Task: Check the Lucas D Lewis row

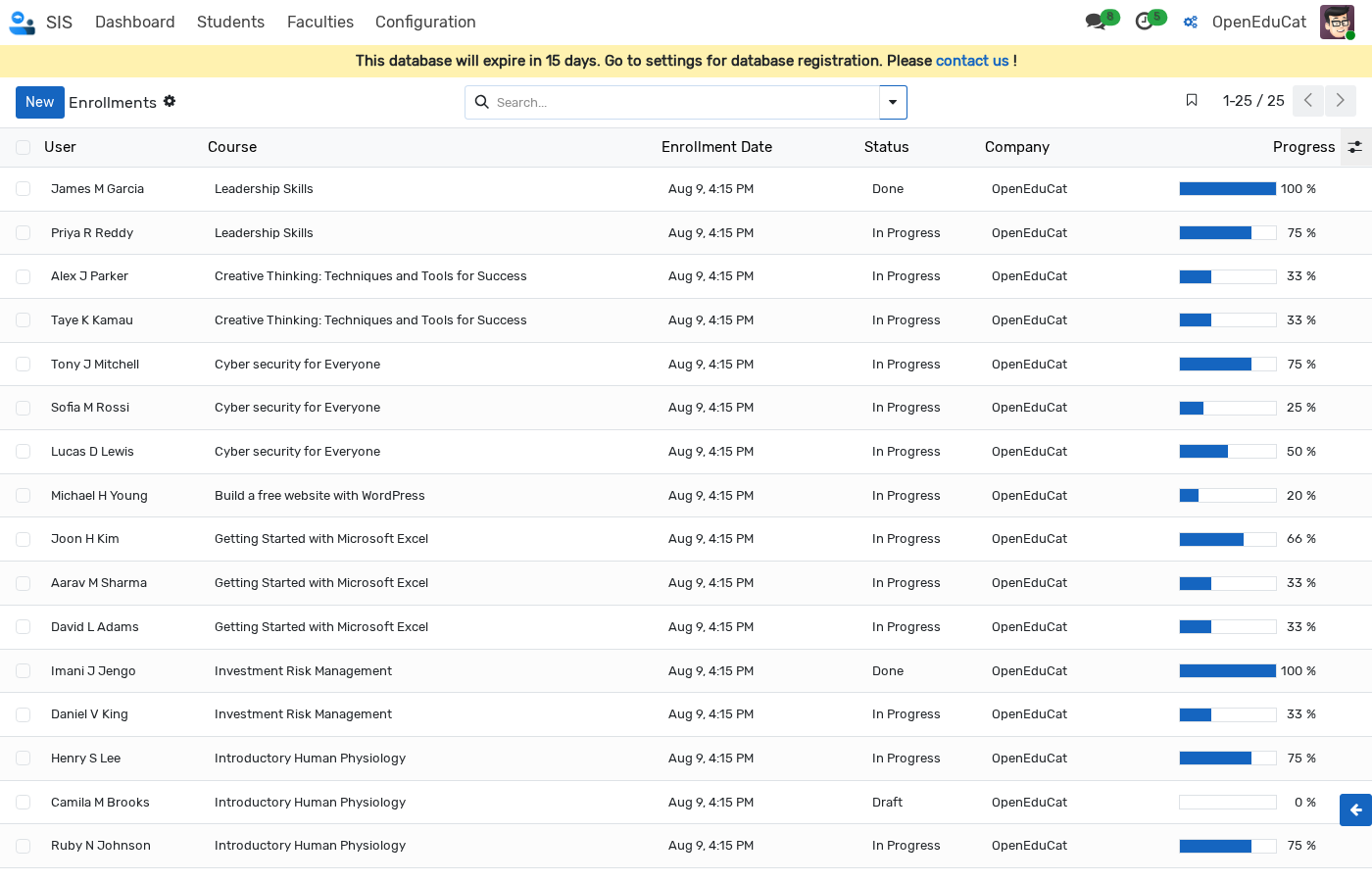Action: (x=23, y=452)
